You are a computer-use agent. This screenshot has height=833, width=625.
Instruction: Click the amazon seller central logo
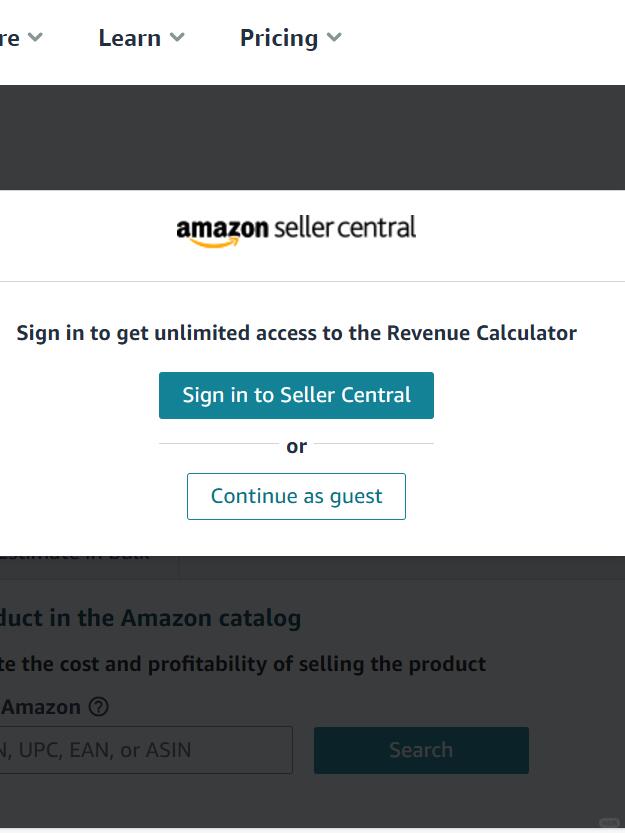pos(296,231)
